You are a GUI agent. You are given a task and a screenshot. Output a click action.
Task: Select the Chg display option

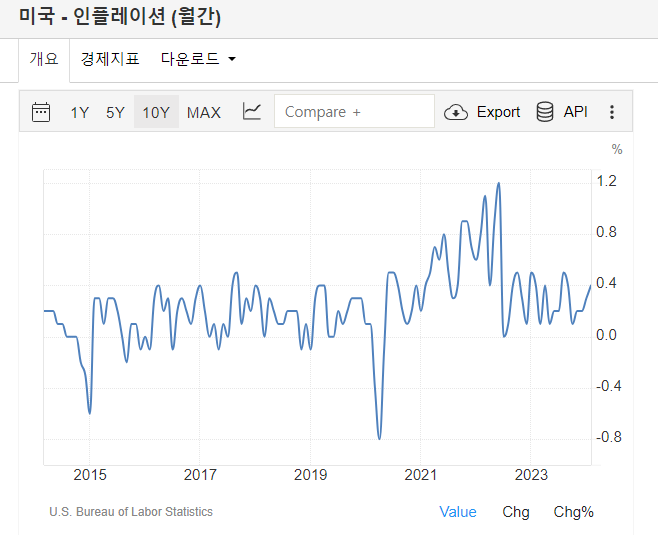click(x=516, y=512)
